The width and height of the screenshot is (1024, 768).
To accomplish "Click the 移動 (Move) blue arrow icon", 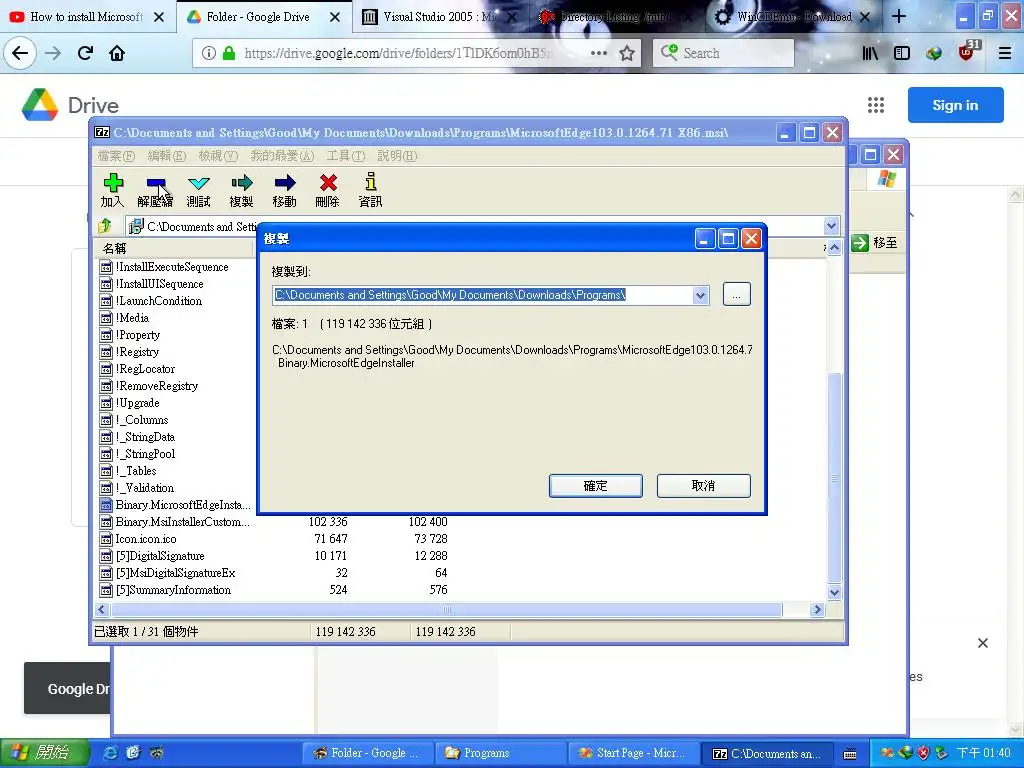I will click(285, 183).
